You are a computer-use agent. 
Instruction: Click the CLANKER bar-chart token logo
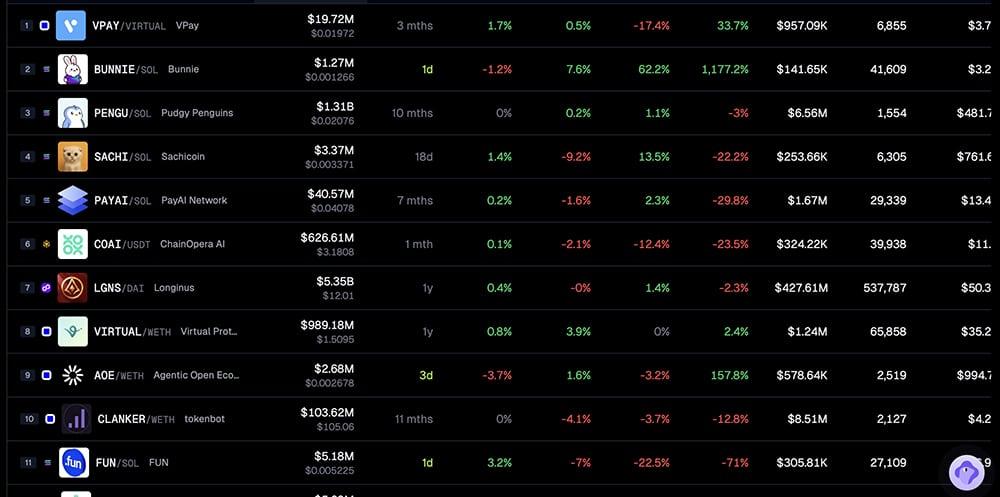click(x=76, y=419)
